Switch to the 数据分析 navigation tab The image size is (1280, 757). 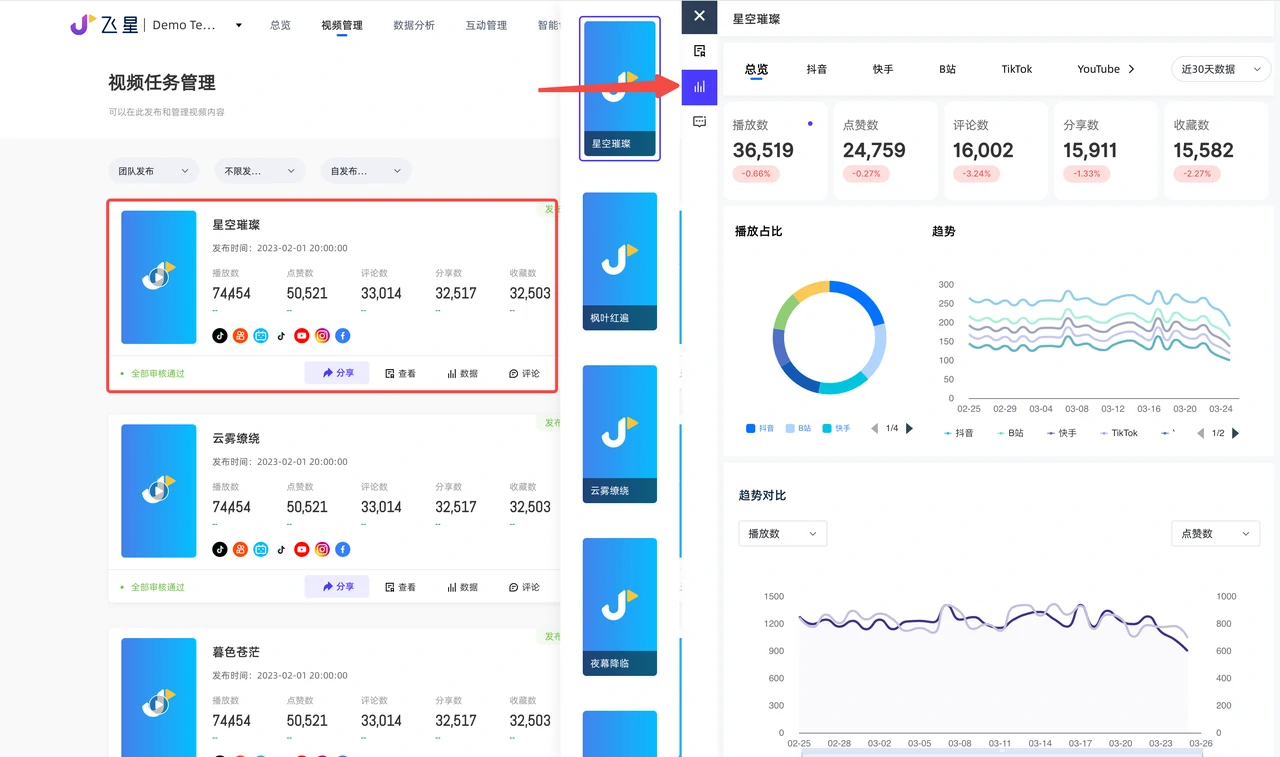(414, 24)
